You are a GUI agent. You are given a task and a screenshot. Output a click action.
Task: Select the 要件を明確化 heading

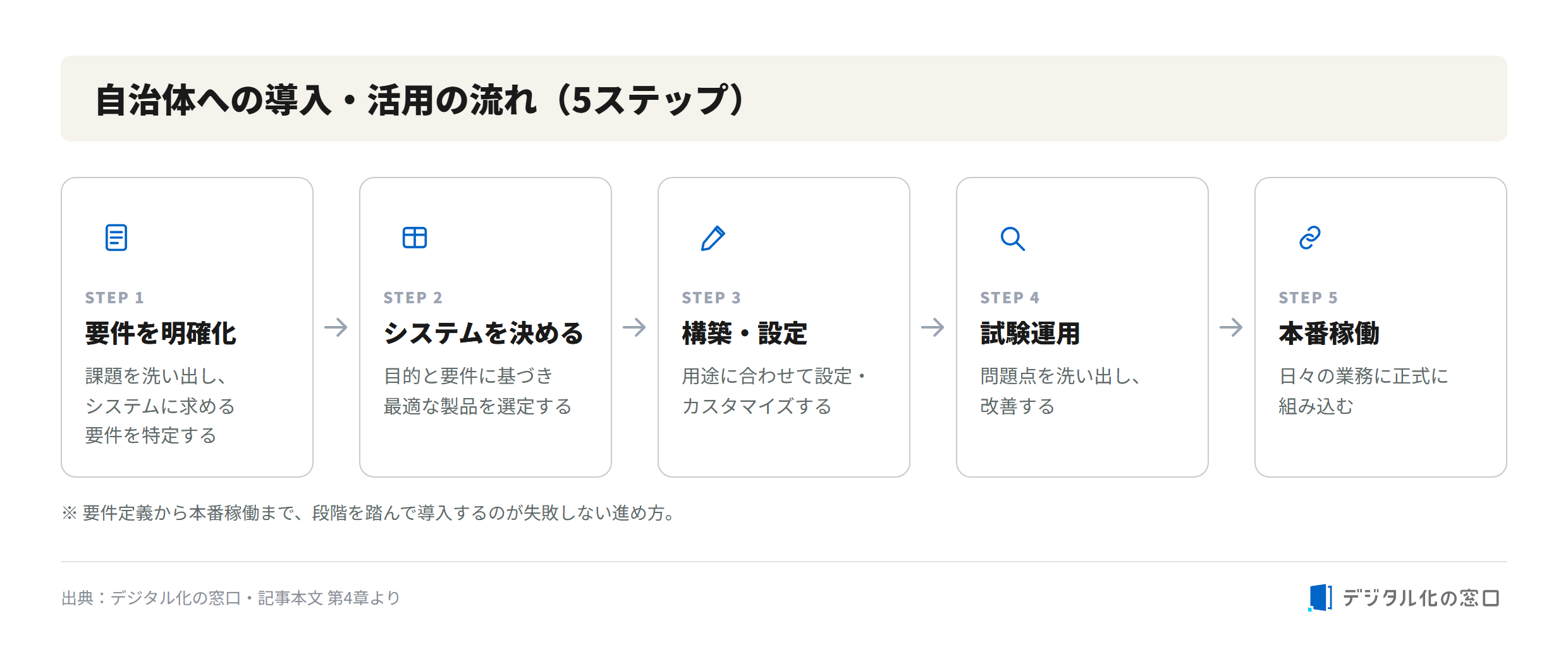coord(161,334)
